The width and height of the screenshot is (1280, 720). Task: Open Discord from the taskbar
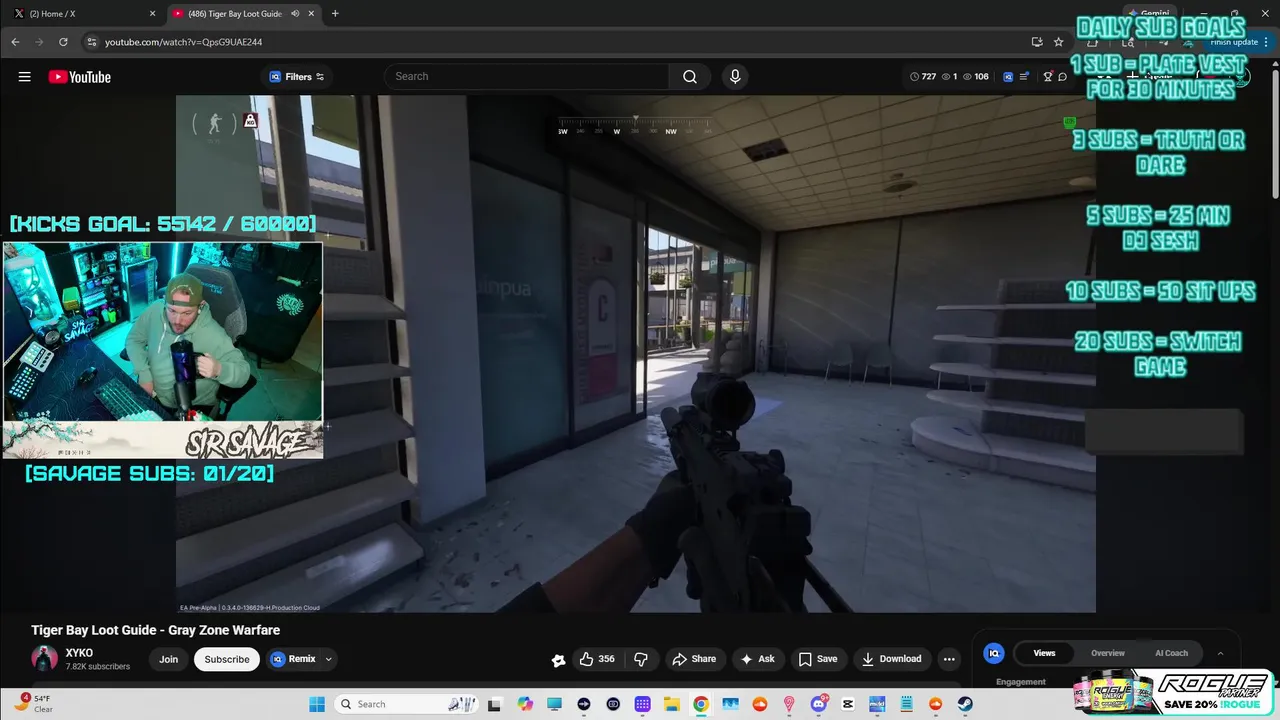click(x=819, y=704)
